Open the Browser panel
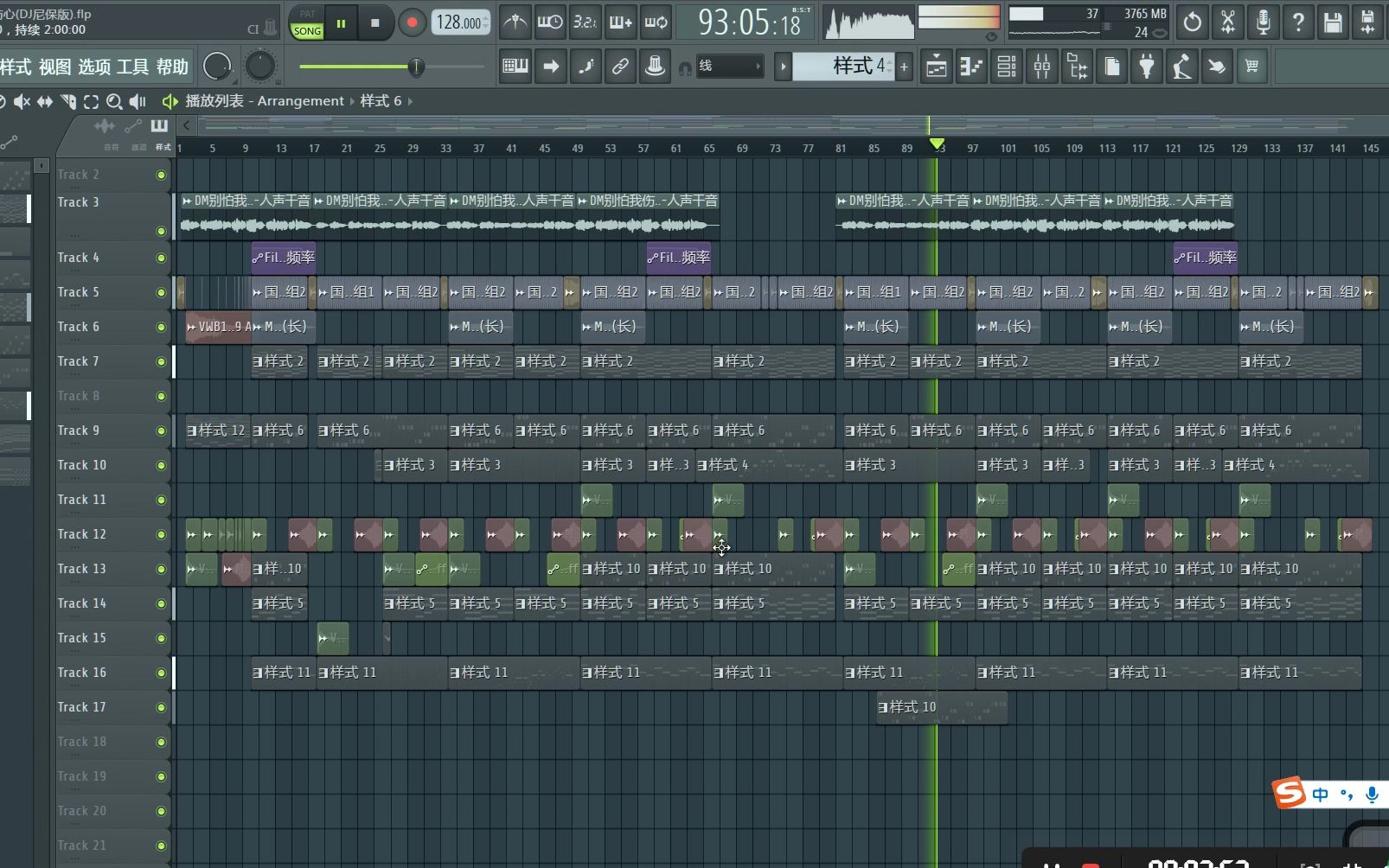This screenshot has width=1389, height=868. [1078, 67]
